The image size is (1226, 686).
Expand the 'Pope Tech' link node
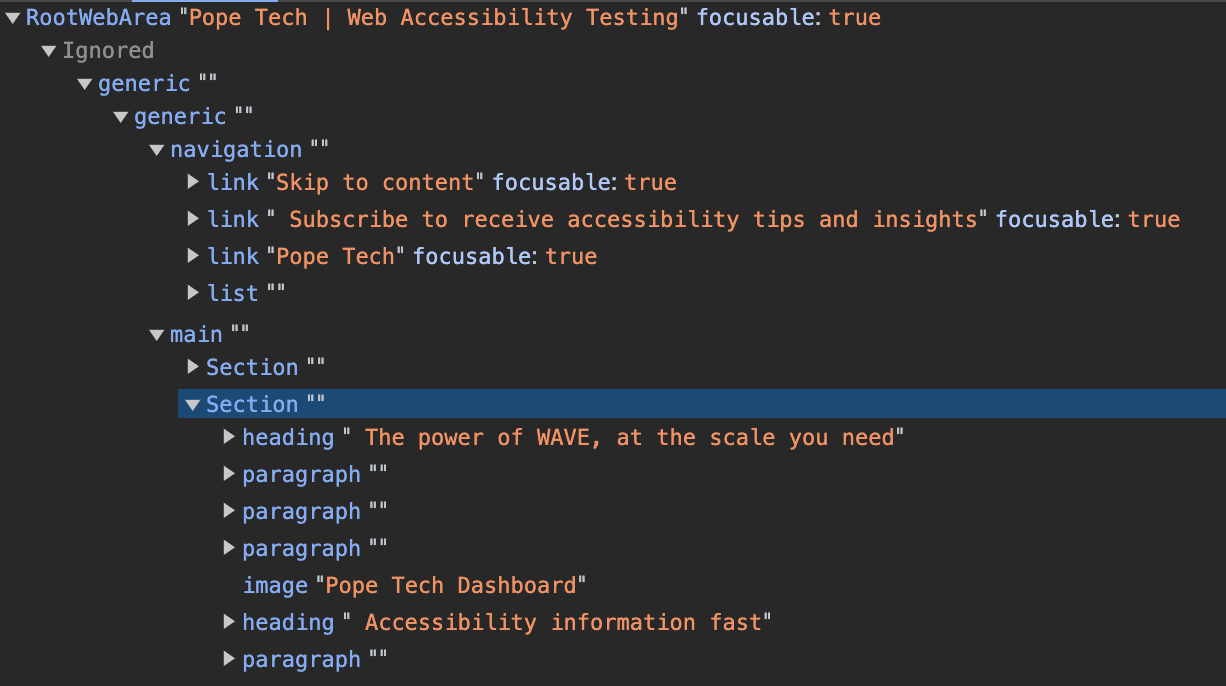tap(192, 256)
